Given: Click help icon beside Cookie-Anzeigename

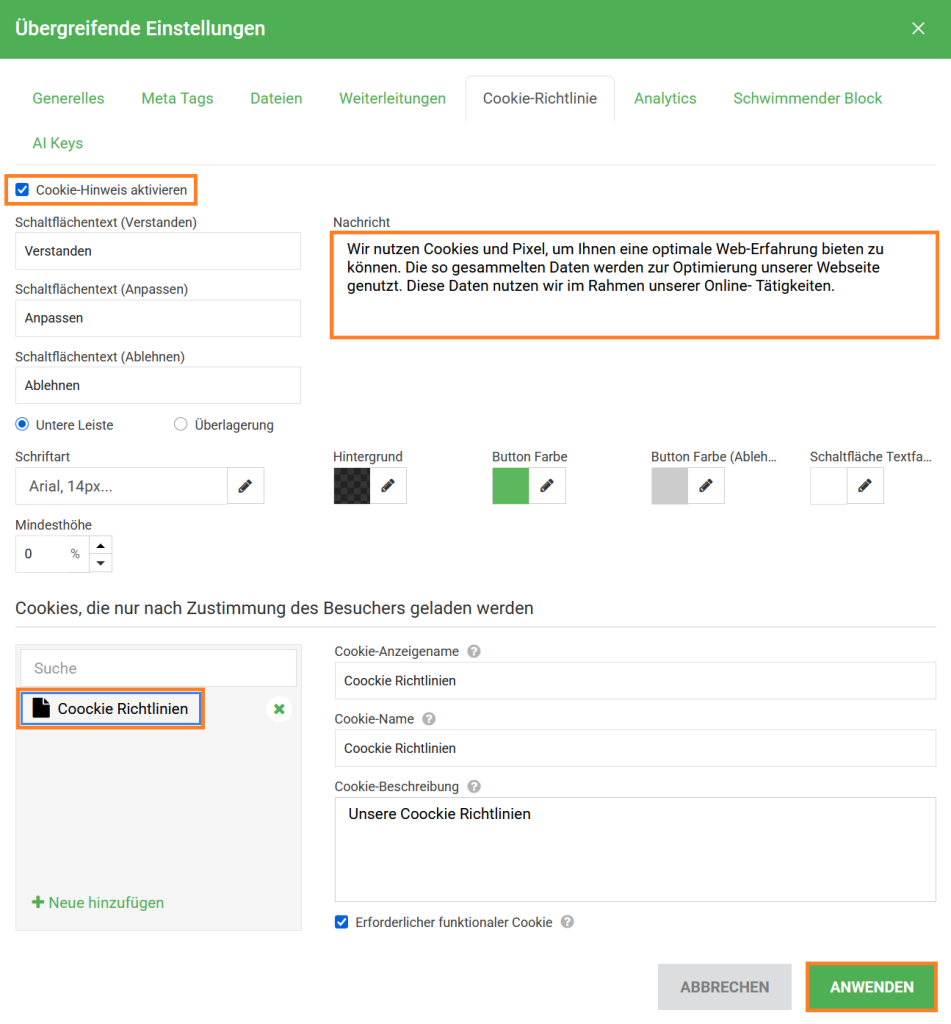Looking at the screenshot, I should tap(474, 651).
